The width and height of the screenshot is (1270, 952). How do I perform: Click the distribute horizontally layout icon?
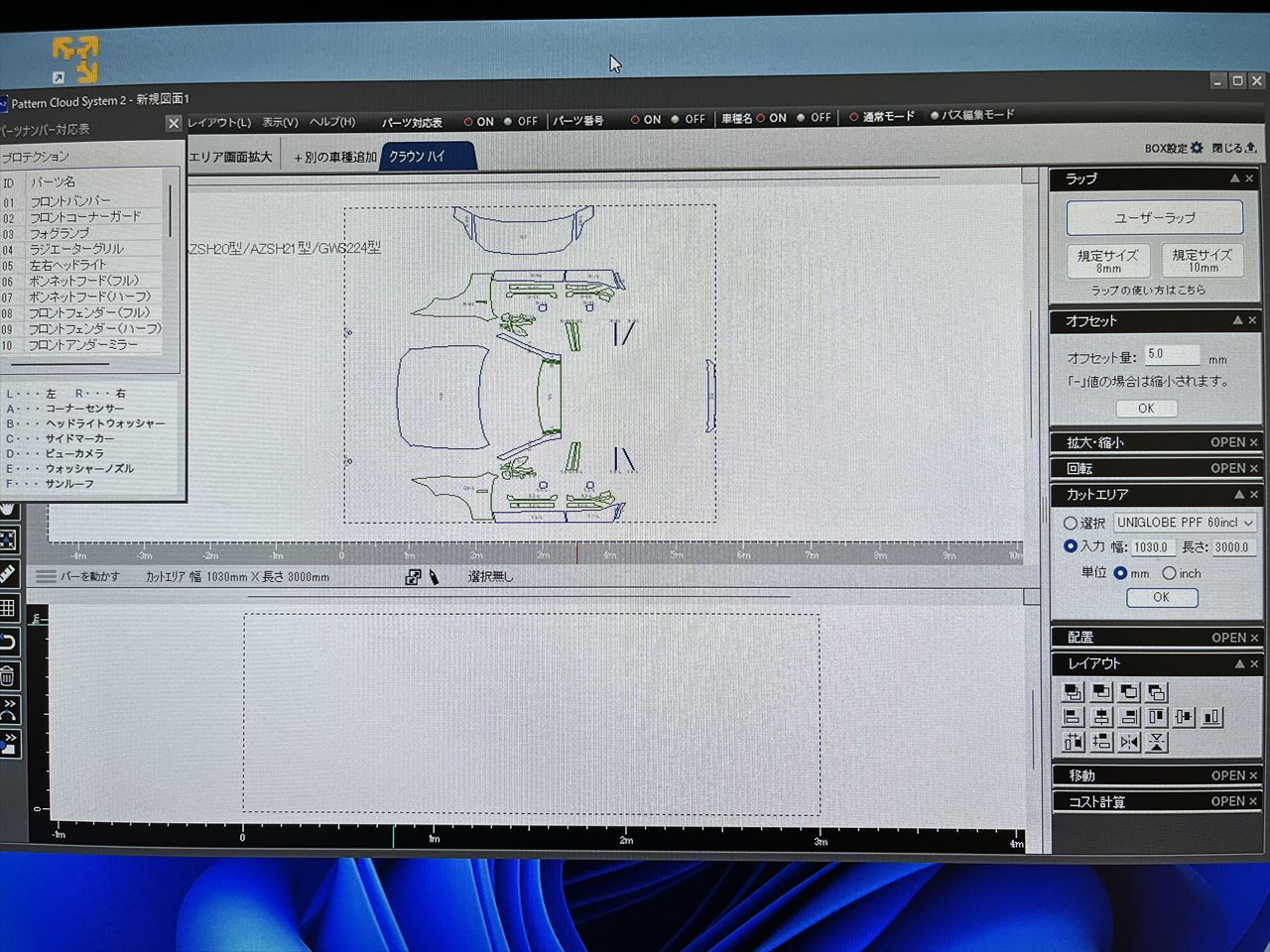tap(1073, 742)
